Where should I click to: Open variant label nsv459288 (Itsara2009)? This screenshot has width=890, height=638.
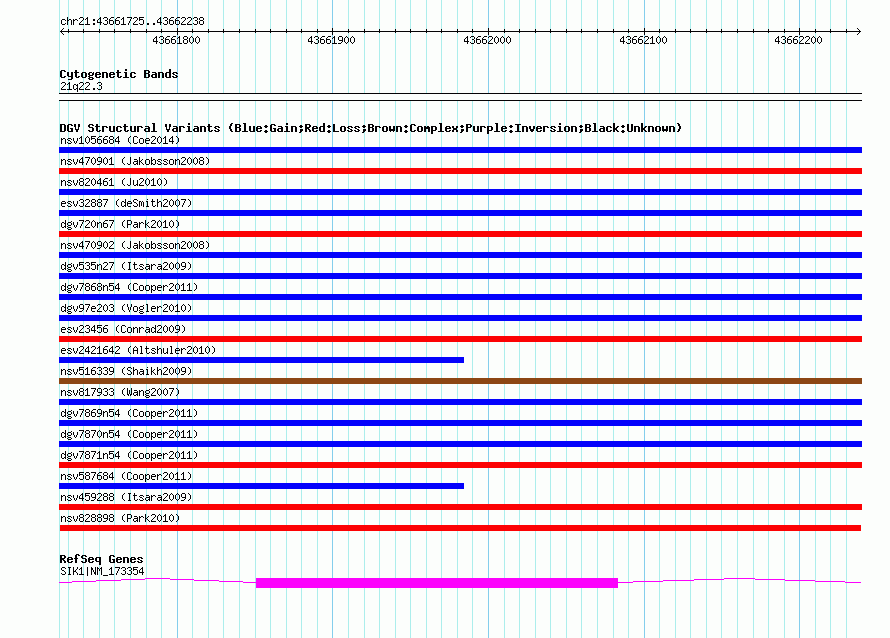(126, 497)
